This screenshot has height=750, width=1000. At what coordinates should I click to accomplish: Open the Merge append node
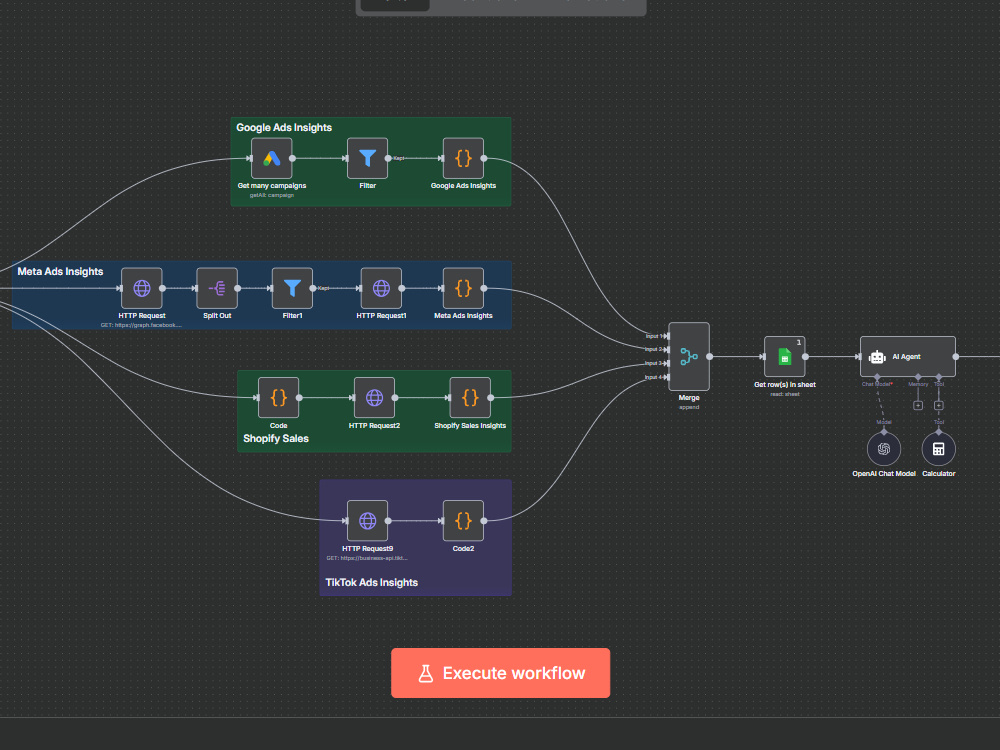pos(689,357)
